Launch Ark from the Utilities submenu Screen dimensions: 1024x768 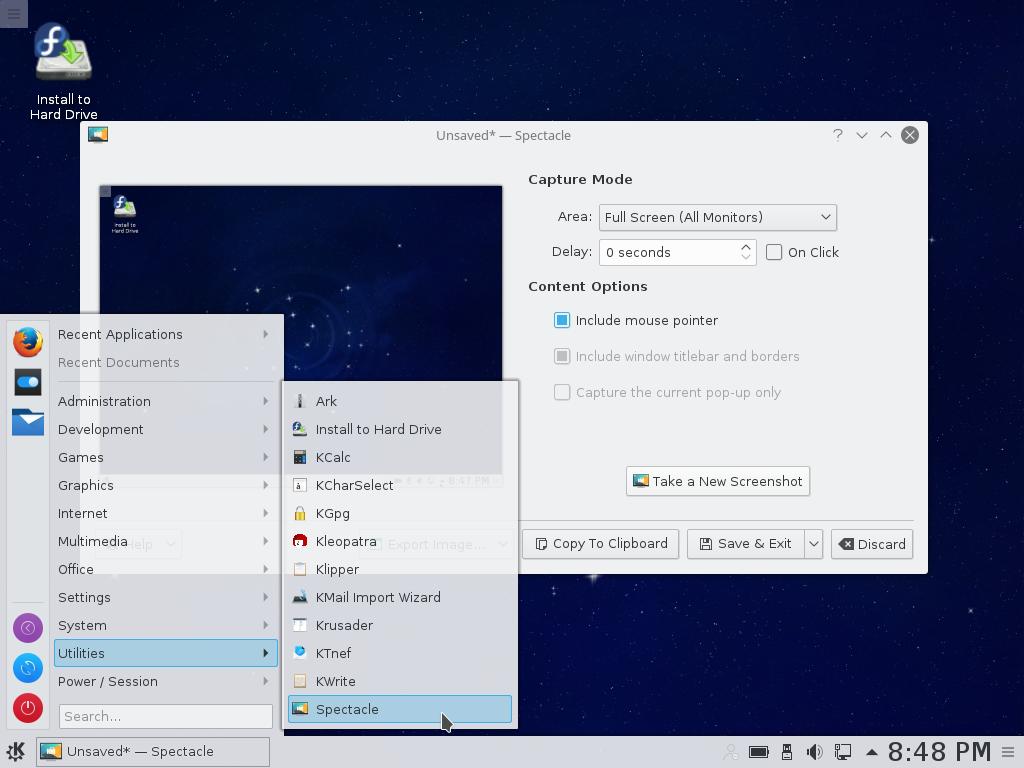click(x=400, y=401)
